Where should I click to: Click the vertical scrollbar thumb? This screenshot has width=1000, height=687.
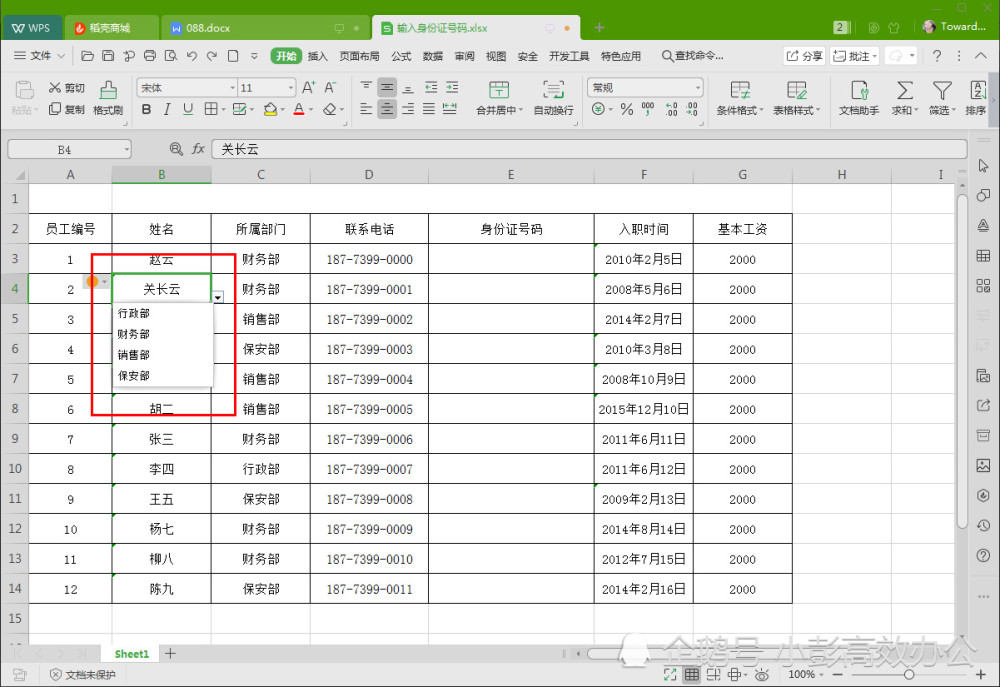(x=962, y=360)
